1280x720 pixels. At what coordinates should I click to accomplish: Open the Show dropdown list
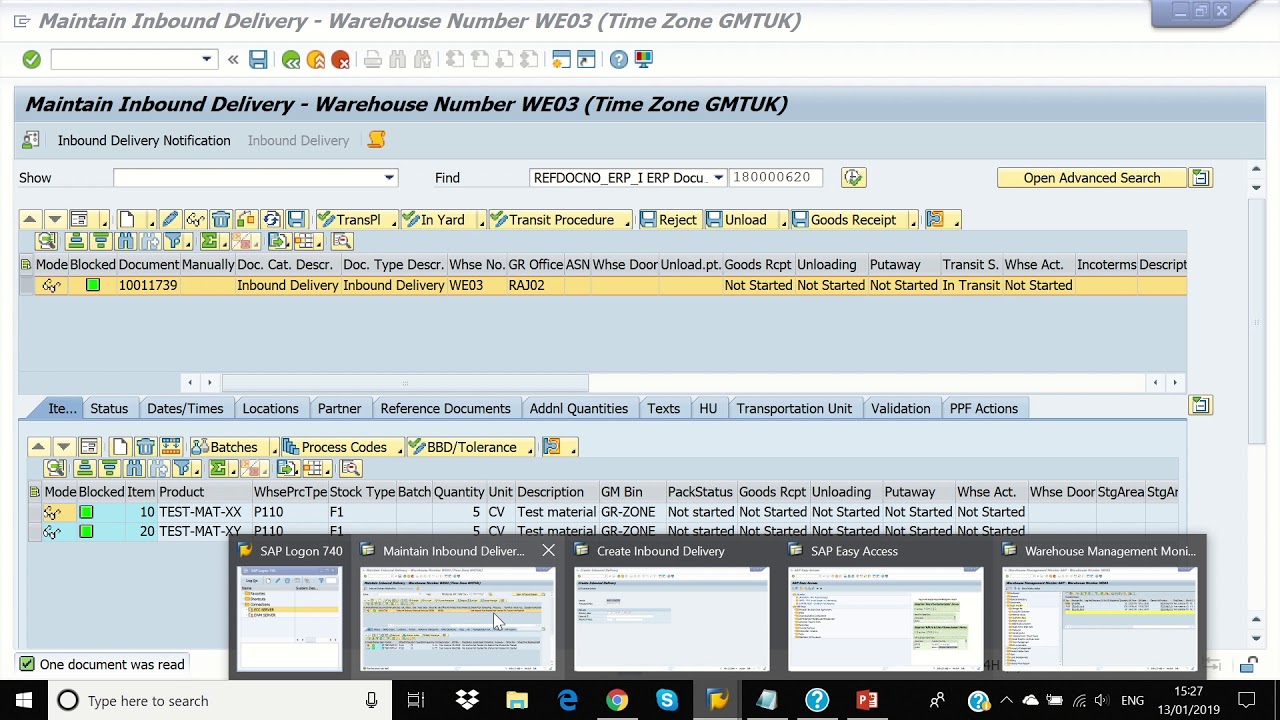389,178
